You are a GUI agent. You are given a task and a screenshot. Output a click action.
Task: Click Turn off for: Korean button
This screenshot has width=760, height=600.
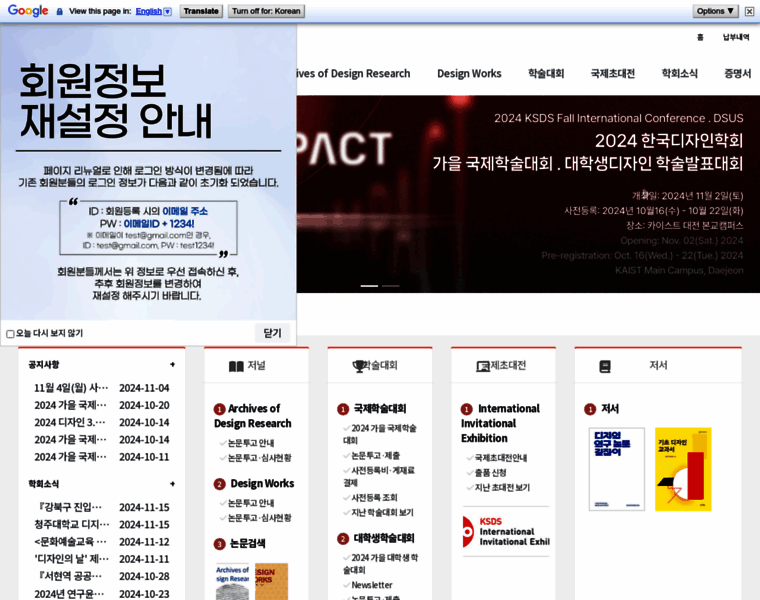(266, 11)
